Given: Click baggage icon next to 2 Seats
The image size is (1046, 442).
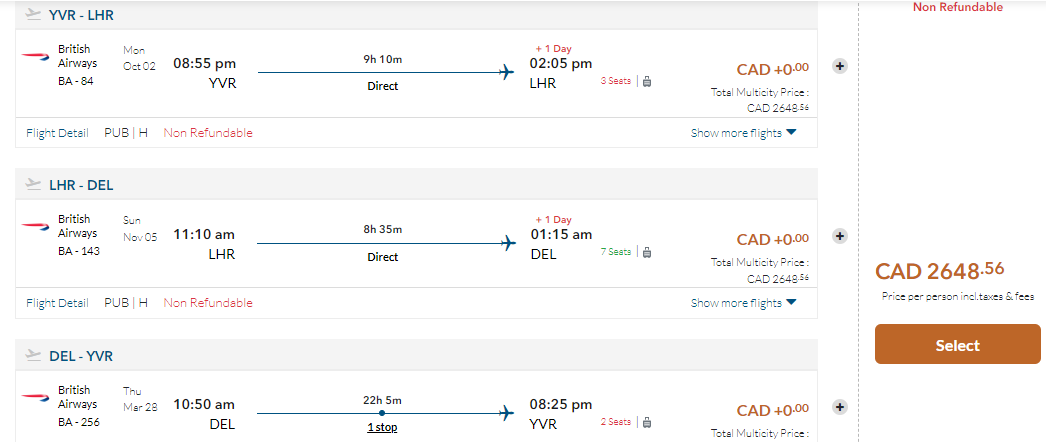Looking at the screenshot, I should click(x=647, y=422).
